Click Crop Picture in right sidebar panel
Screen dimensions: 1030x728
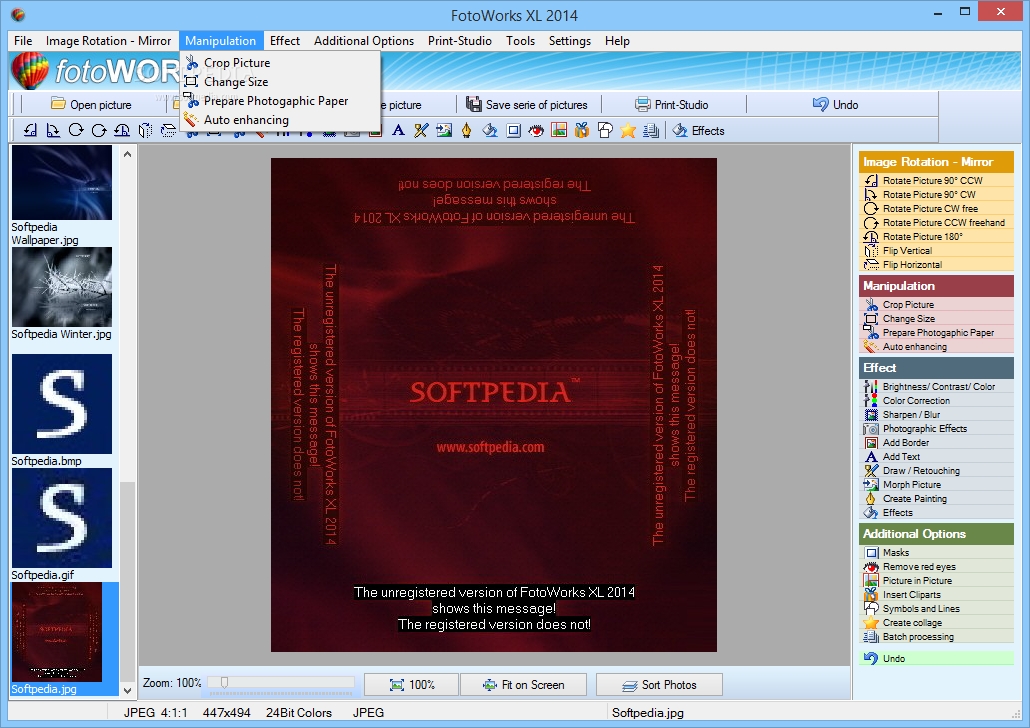[936, 305]
